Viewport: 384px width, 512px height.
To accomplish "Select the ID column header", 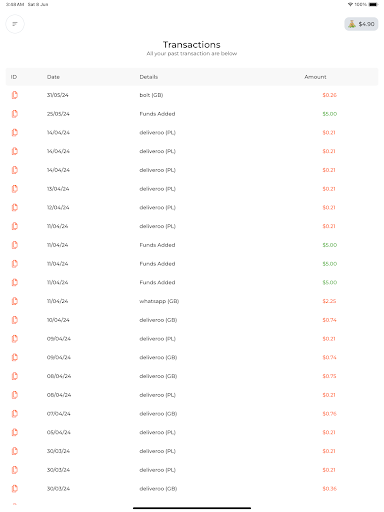I will pos(14,77).
